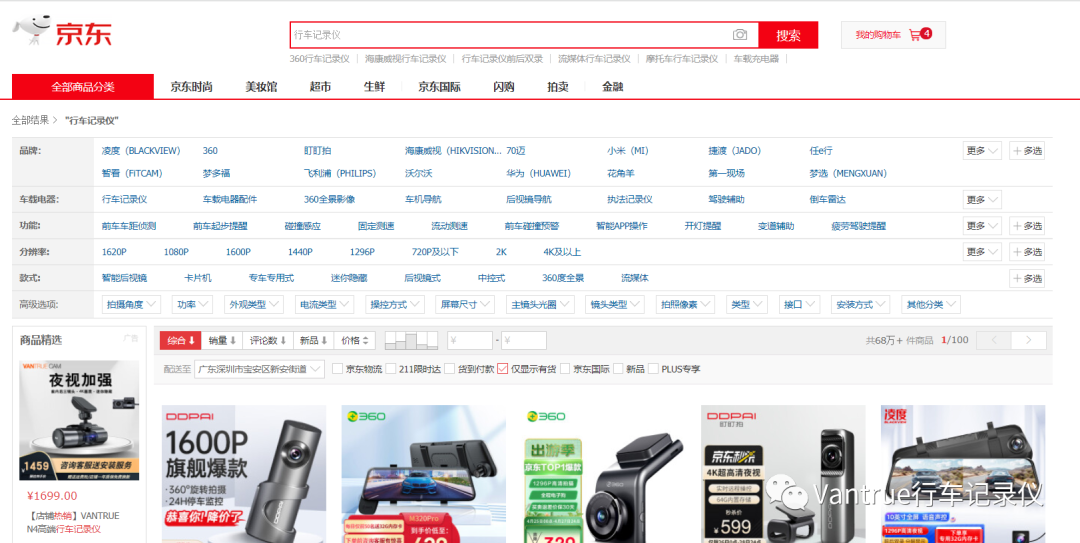
Task: Click 我的购物车 button
Action: coord(893,34)
